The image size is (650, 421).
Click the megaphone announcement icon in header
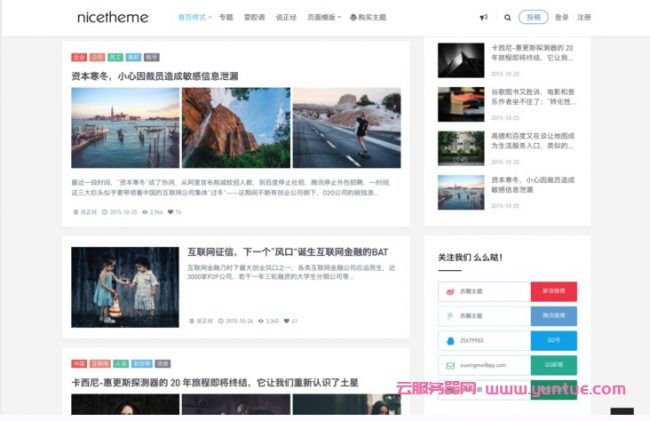[x=484, y=17]
